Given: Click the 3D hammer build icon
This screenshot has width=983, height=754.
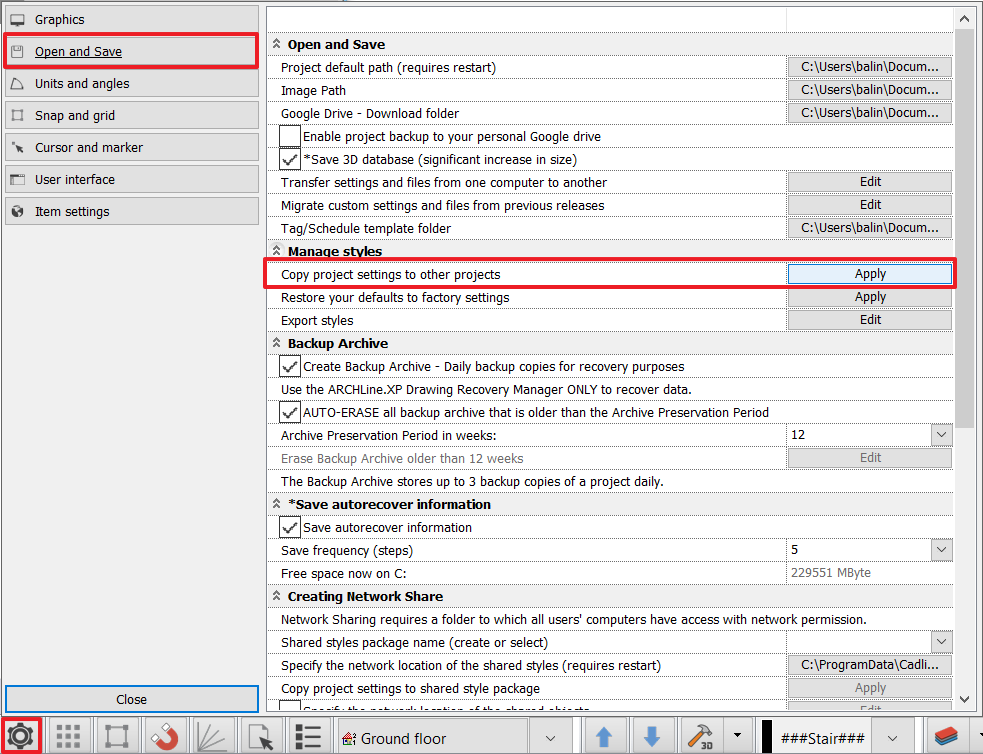Looking at the screenshot, I should pos(701,737).
